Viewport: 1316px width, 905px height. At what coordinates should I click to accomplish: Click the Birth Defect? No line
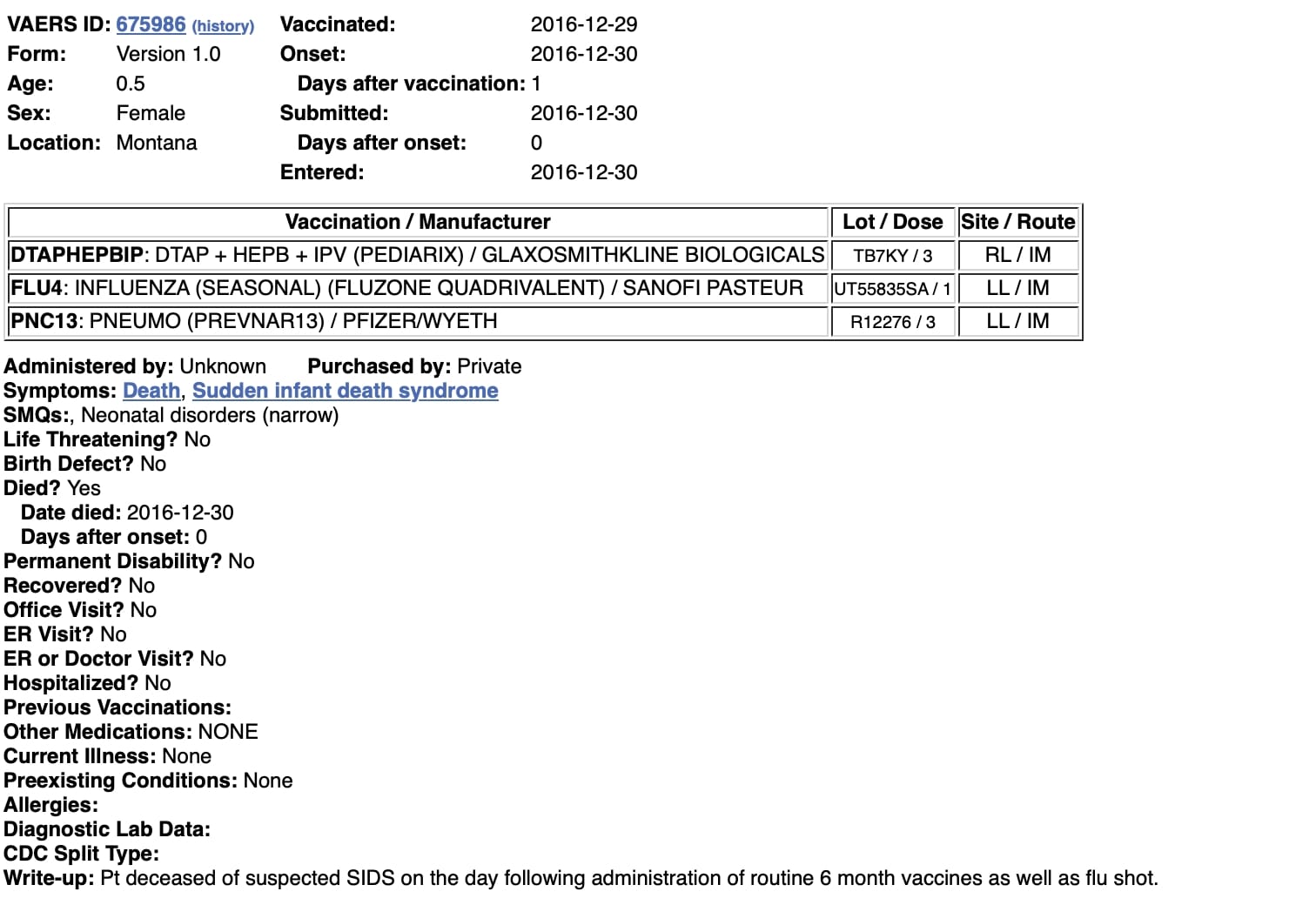click(x=84, y=464)
